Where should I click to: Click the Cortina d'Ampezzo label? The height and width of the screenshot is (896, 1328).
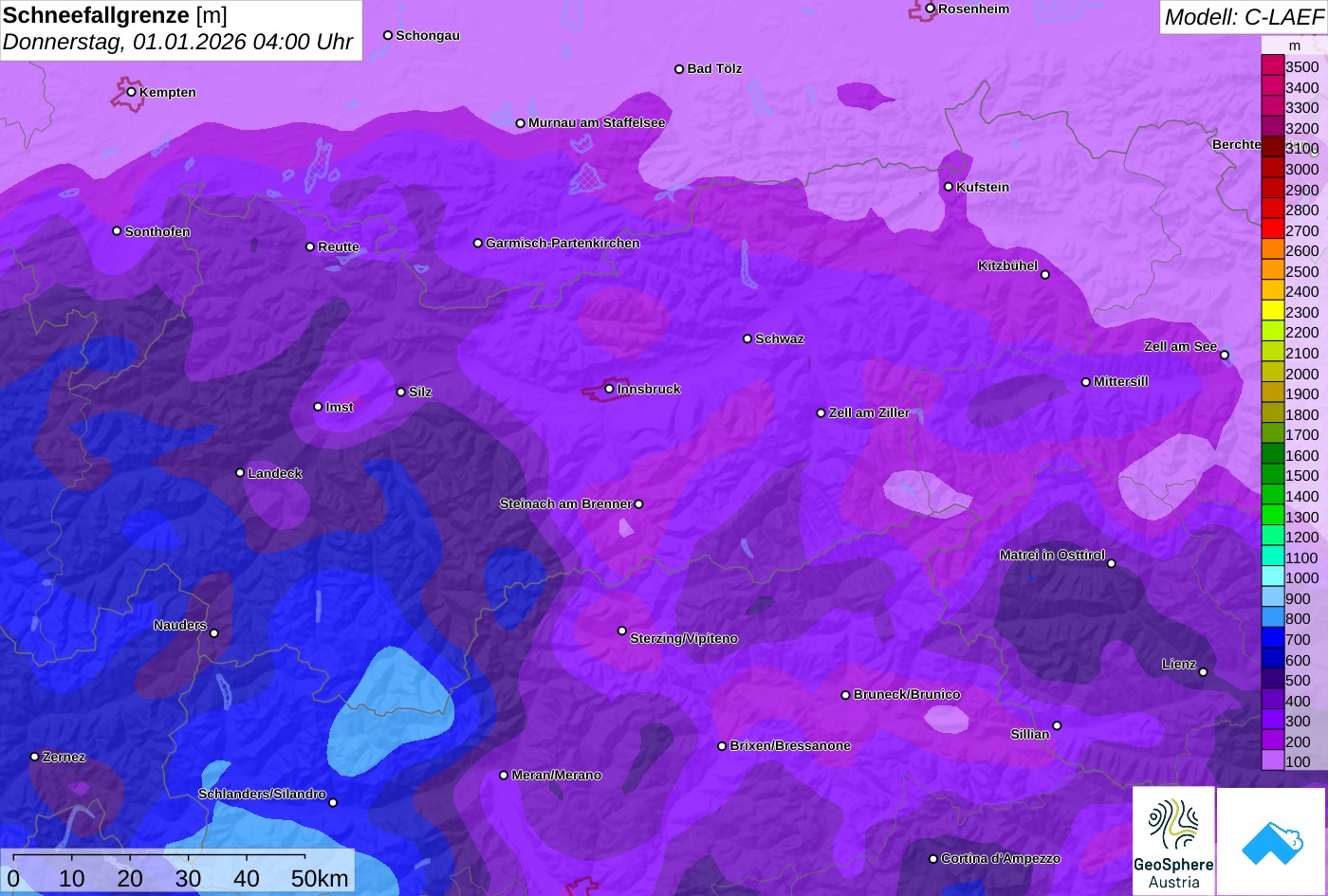[1001, 858]
